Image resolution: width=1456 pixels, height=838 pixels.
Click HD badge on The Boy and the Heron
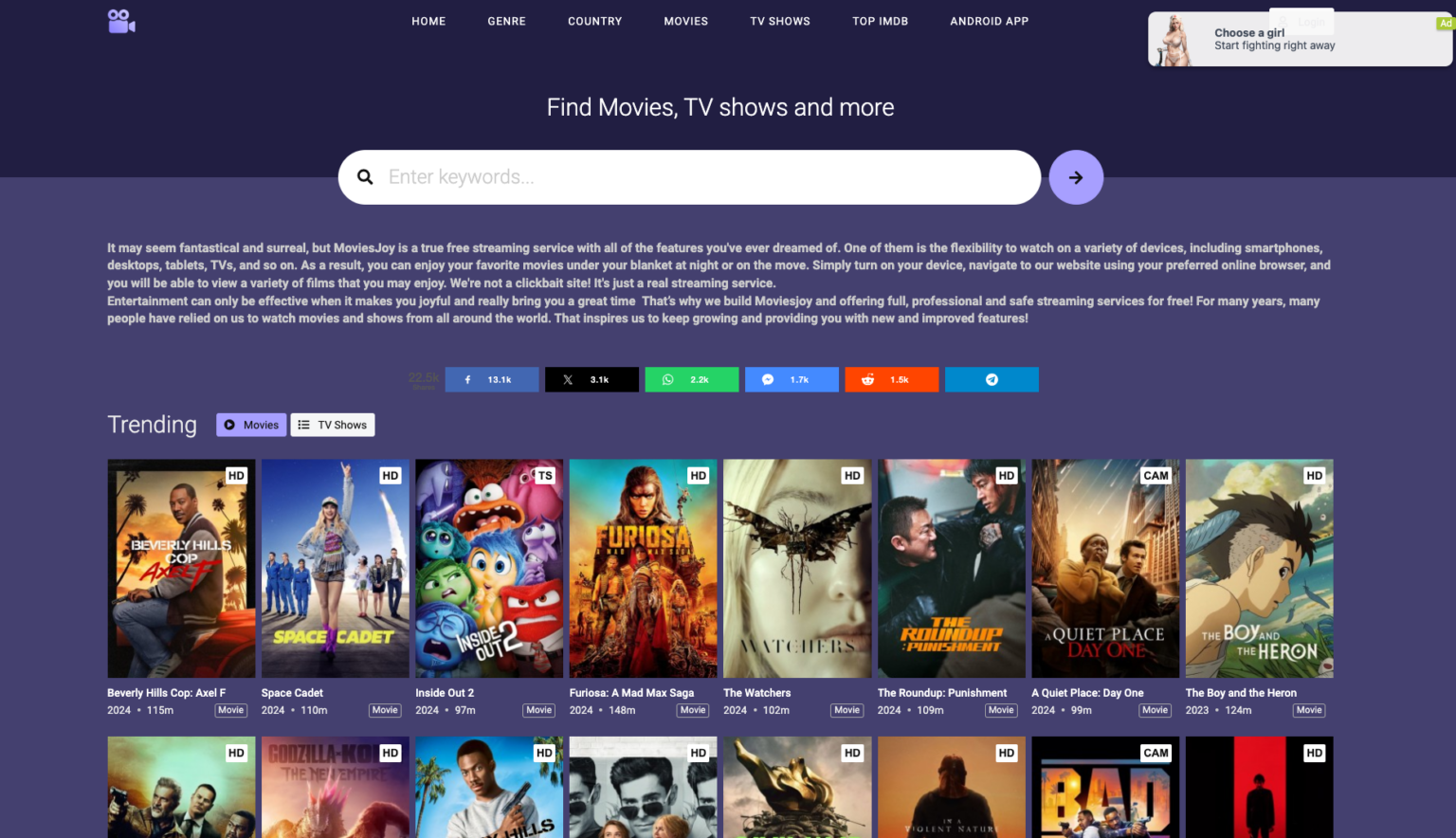point(1314,476)
